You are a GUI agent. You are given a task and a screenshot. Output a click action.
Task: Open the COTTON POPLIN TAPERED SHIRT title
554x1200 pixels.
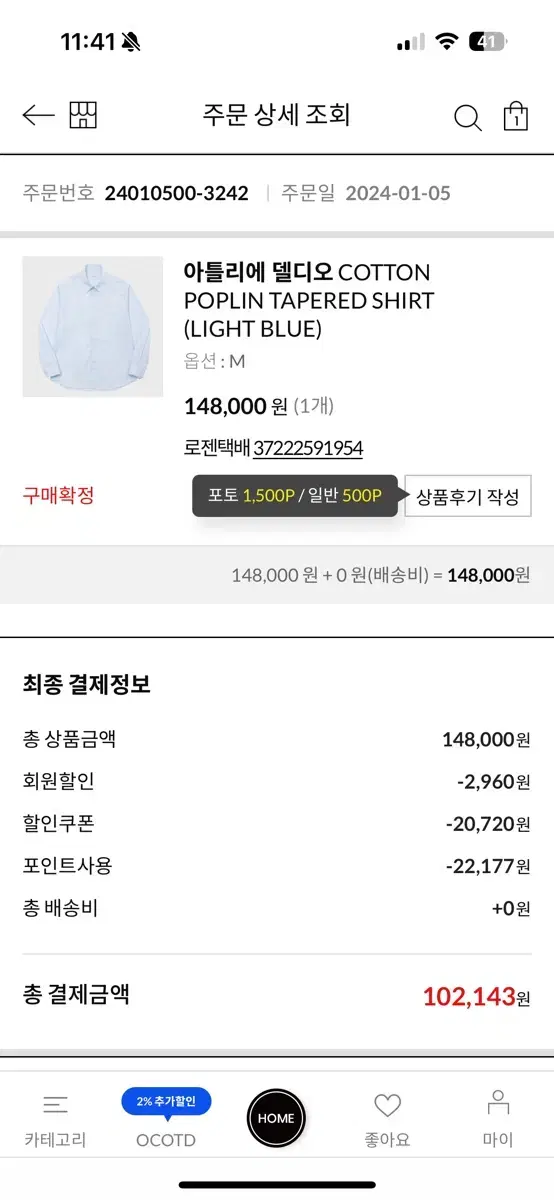coord(309,300)
